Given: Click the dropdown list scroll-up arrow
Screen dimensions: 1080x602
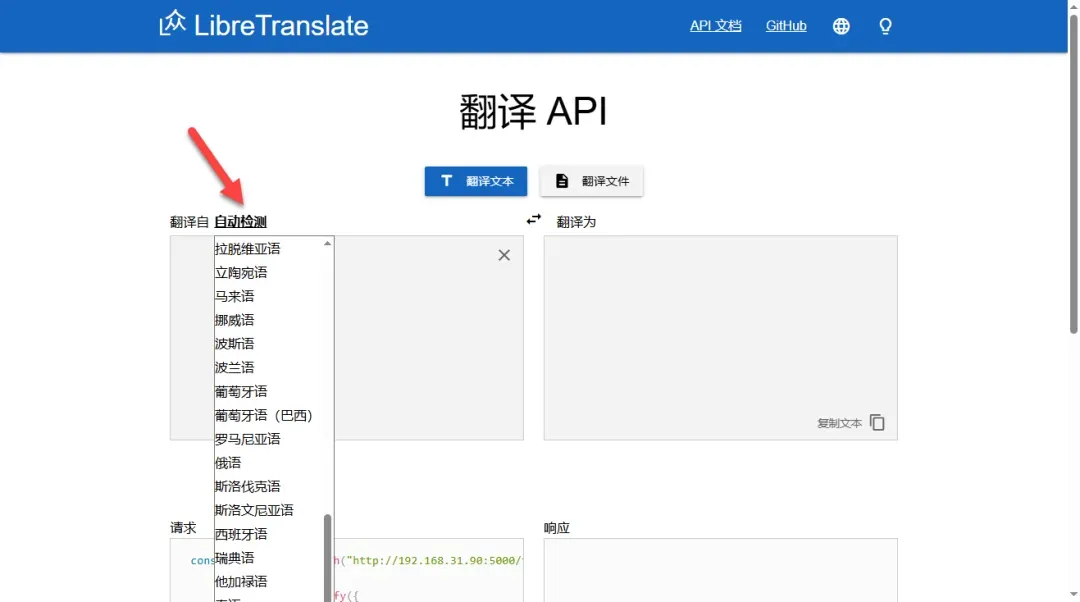Looking at the screenshot, I should [x=327, y=243].
